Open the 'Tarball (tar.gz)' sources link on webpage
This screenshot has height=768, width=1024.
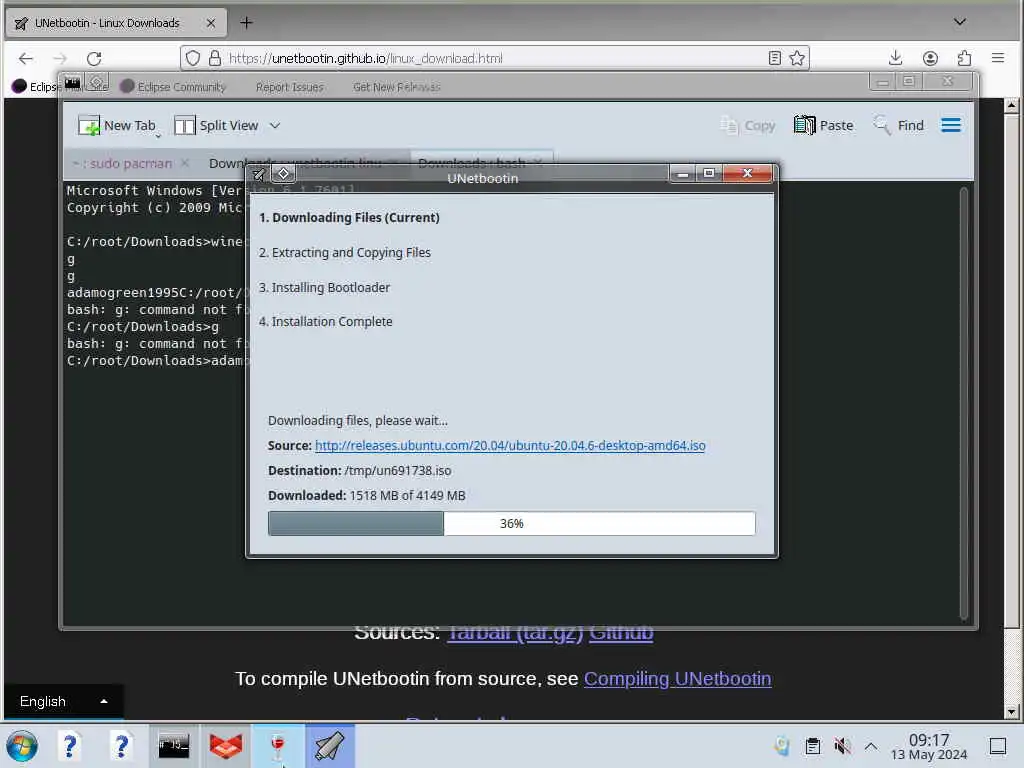click(515, 633)
